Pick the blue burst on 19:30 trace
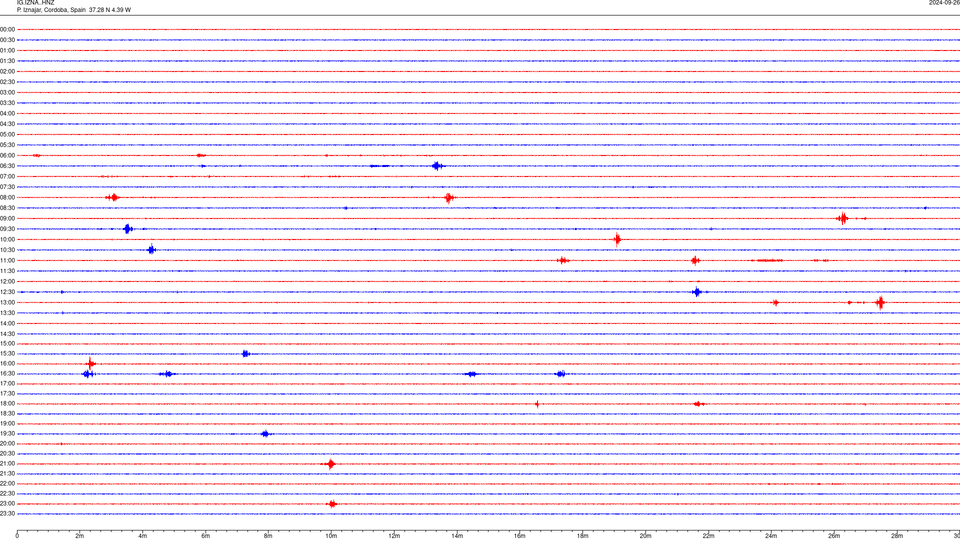The height and width of the screenshot is (540, 960). click(x=265, y=433)
